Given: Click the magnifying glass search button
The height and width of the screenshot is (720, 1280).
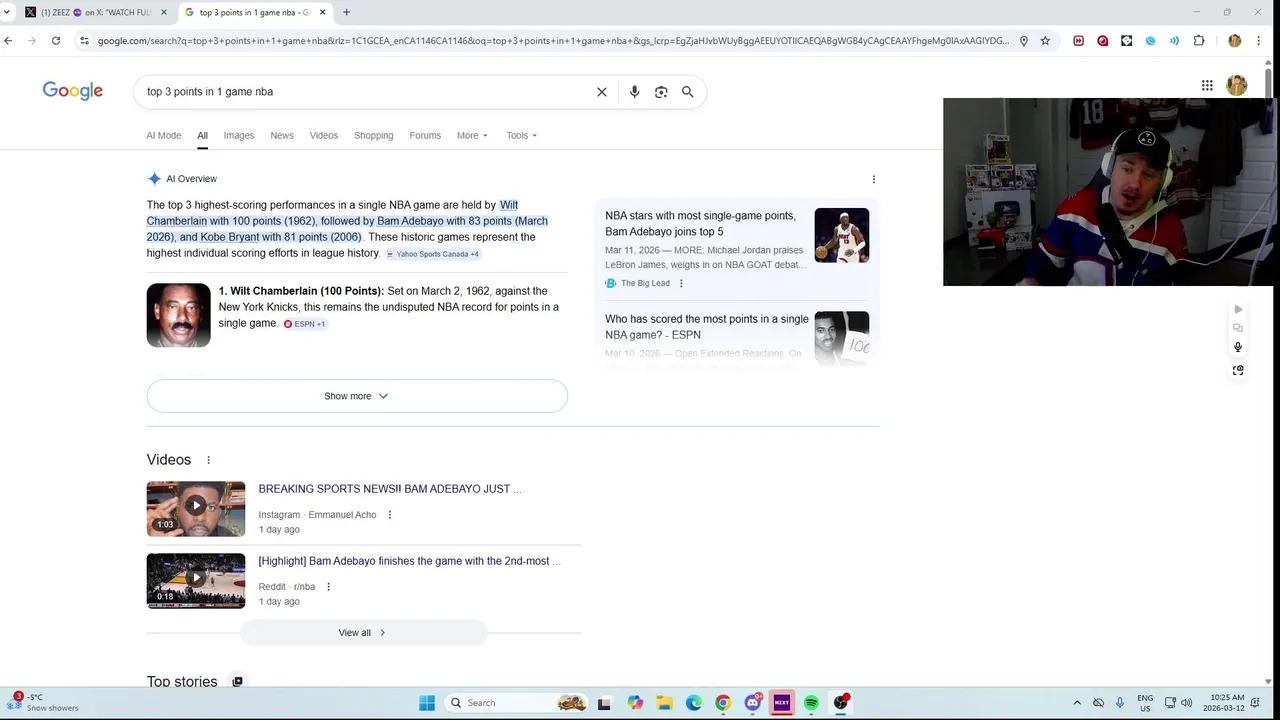Looking at the screenshot, I should click(x=687, y=91).
